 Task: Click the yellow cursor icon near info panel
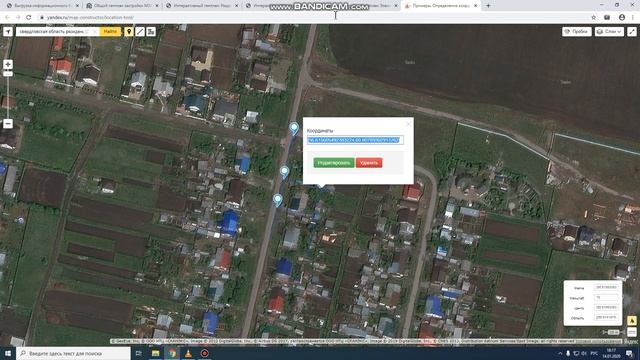[x=632, y=321]
